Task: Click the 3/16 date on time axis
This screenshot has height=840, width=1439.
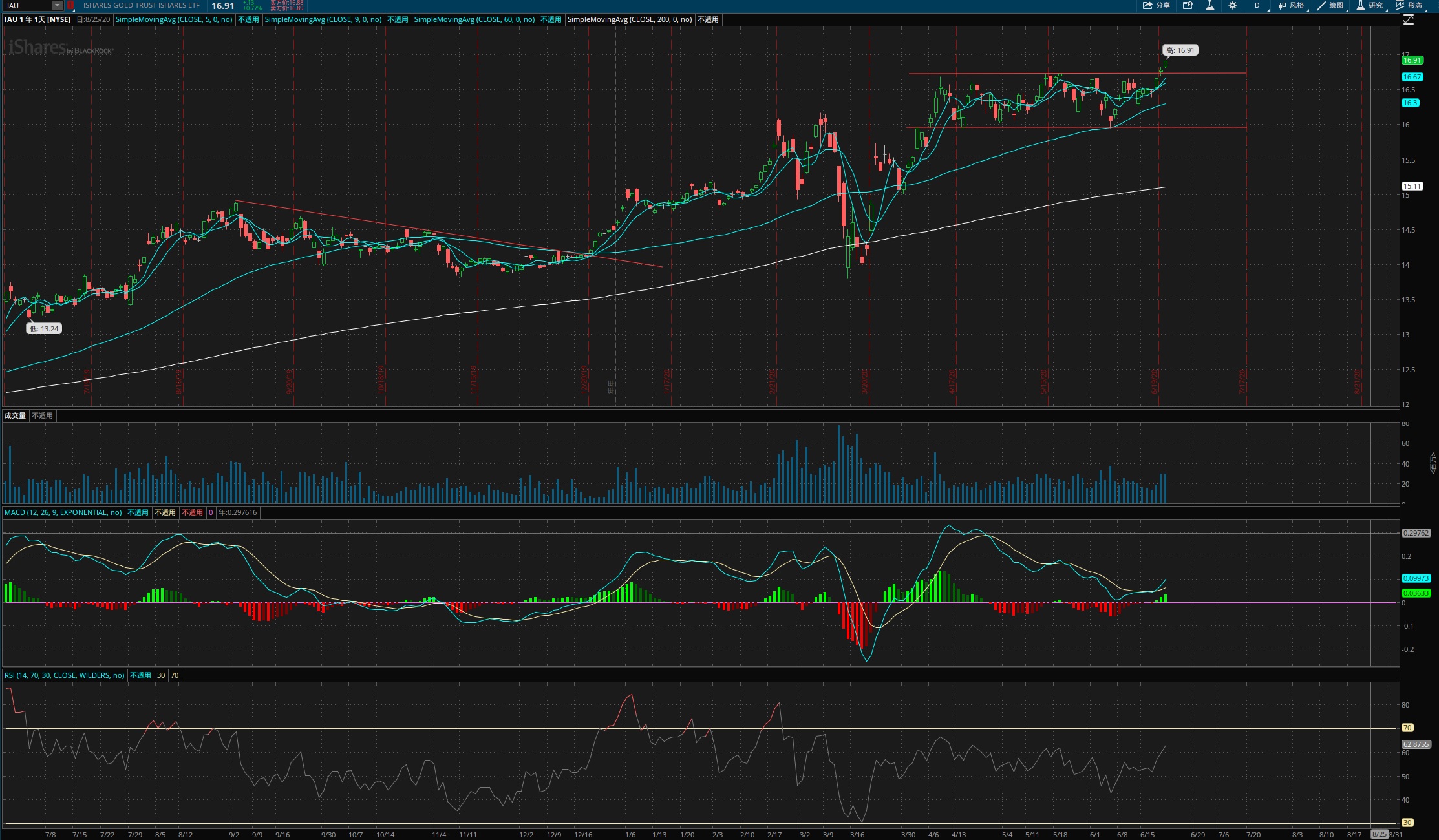Action: click(857, 835)
